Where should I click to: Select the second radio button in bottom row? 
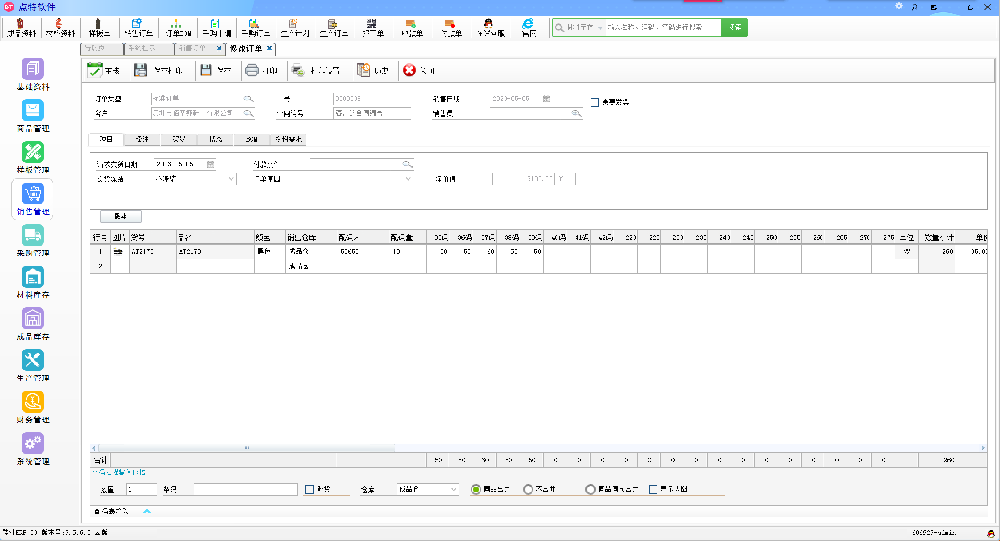click(x=528, y=489)
